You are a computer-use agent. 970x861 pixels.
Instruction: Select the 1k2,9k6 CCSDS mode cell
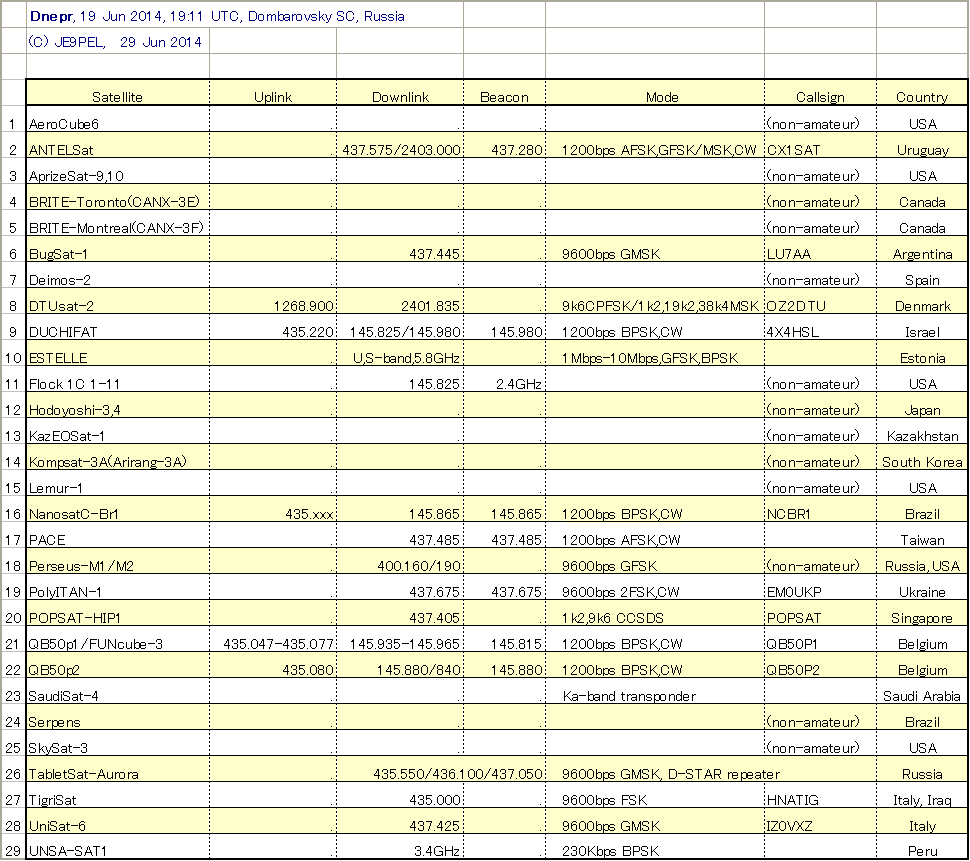[655, 612]
